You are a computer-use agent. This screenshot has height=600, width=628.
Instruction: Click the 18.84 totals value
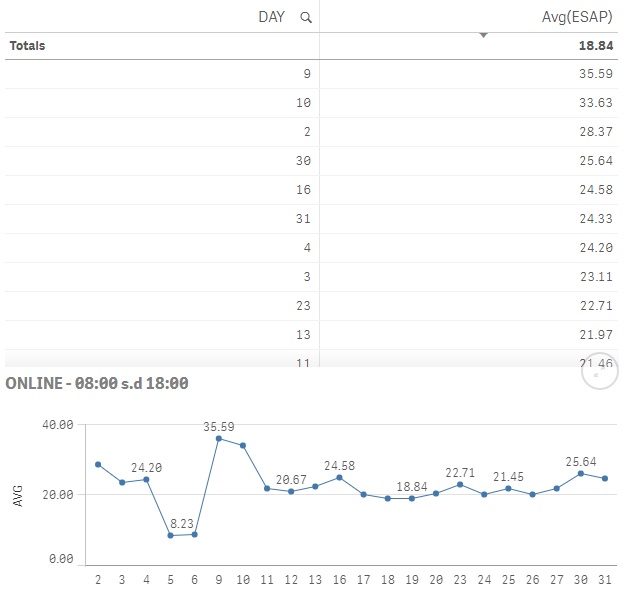tap(596, 46)
